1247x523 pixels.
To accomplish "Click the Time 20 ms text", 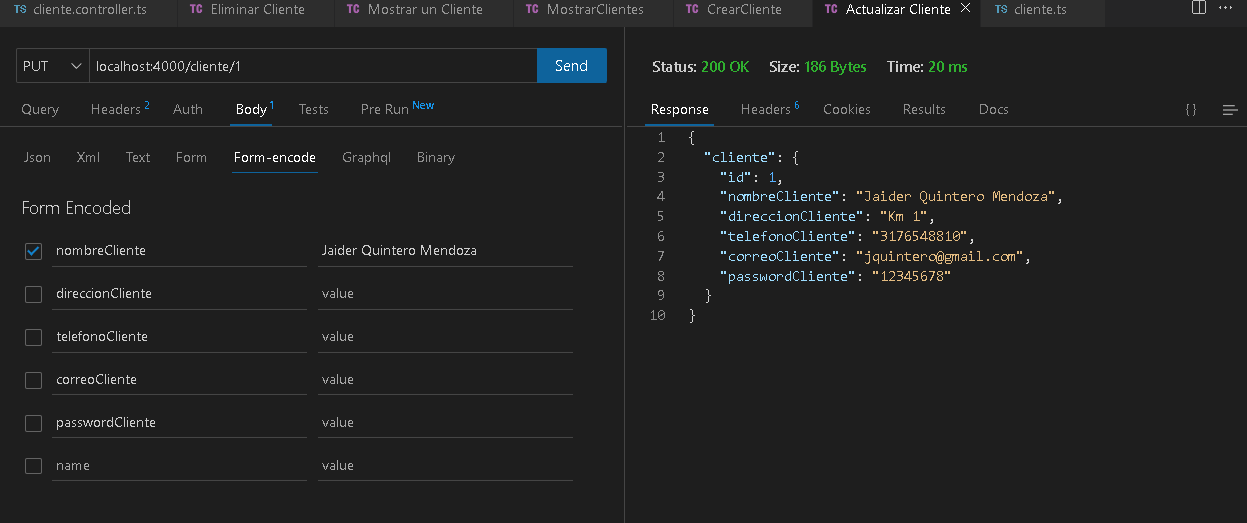I will tap(927, 67).
